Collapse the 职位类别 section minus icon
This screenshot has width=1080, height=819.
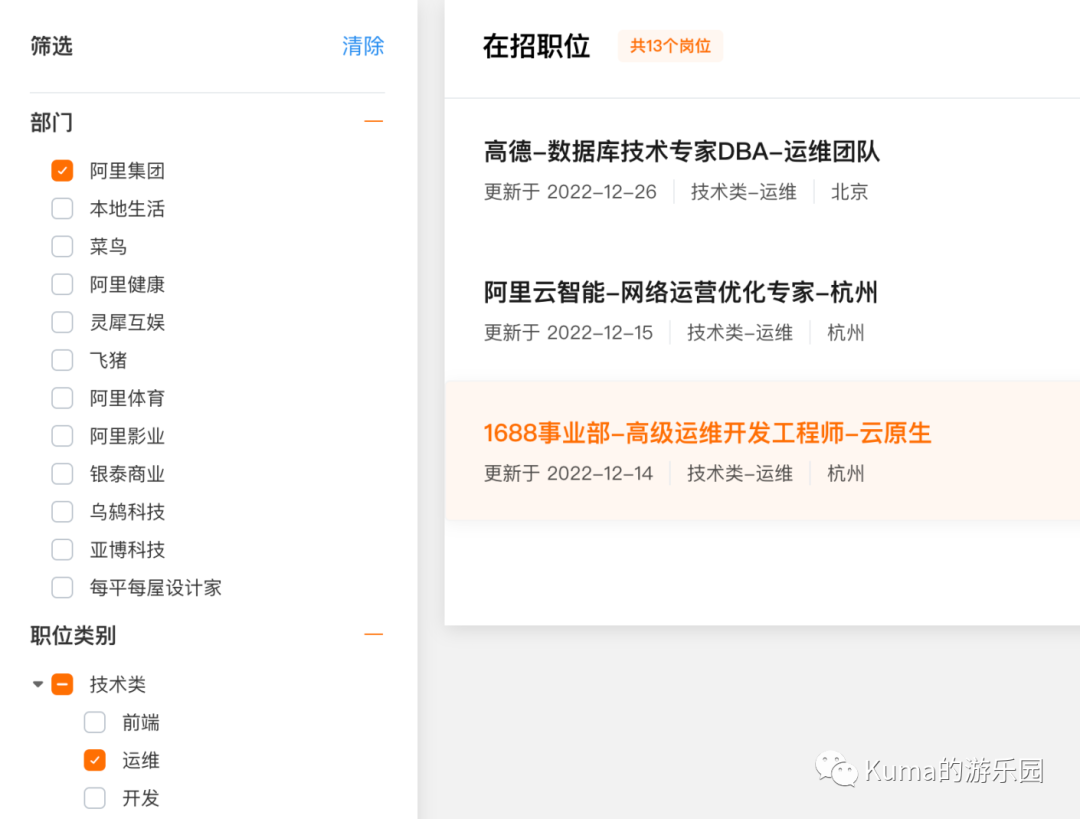pos(373,634)
